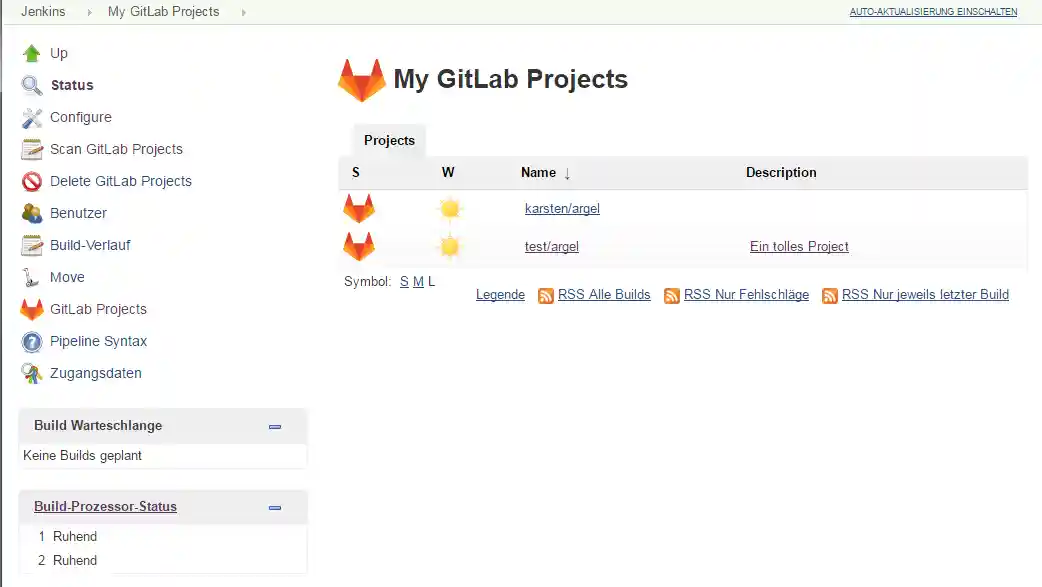Click the Build-Verlauf notepad icon
The image size is (1042, 587).
tap(31, 245)
